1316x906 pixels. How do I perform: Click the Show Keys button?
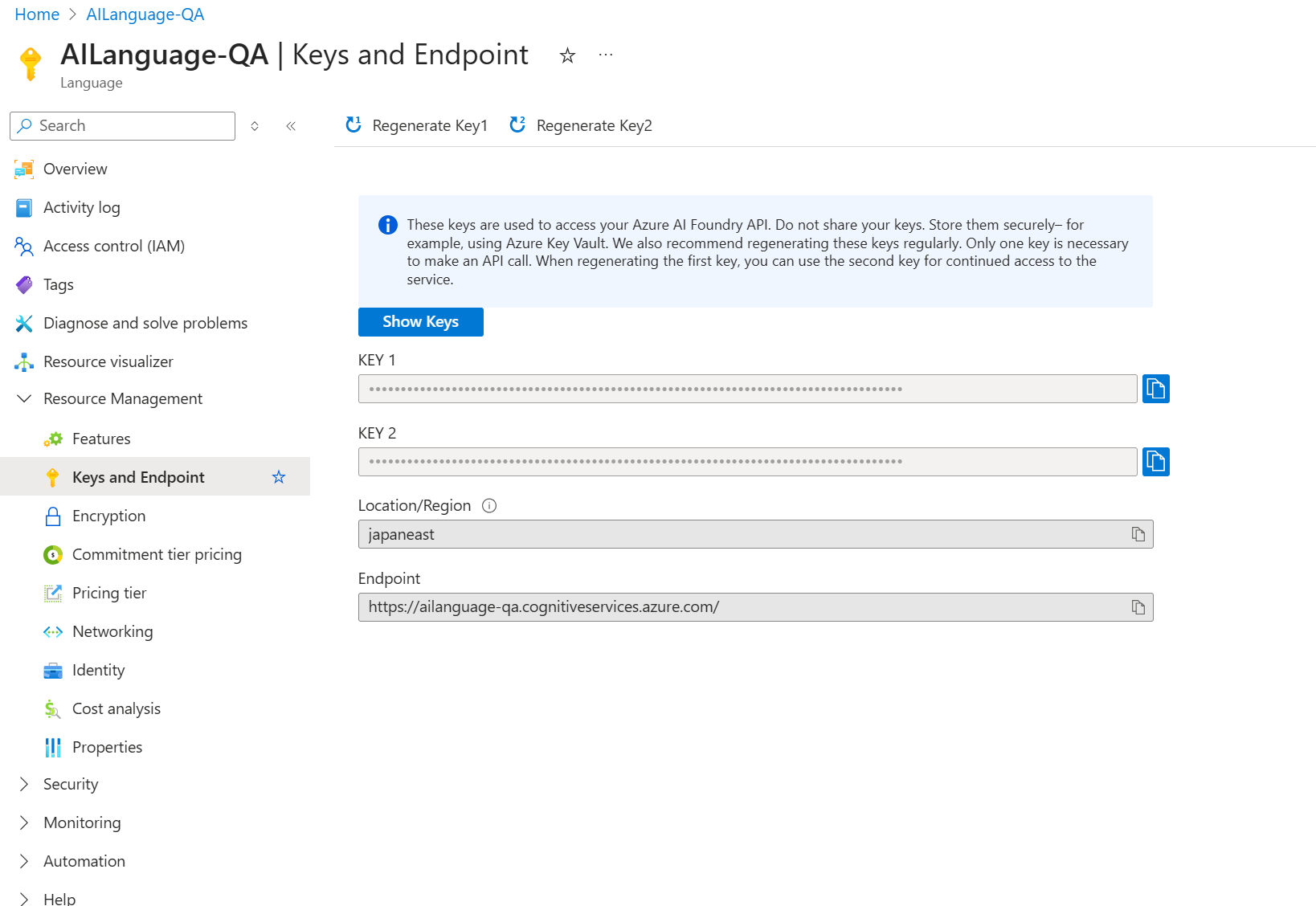pyautogui.click(x=421, y=322)
